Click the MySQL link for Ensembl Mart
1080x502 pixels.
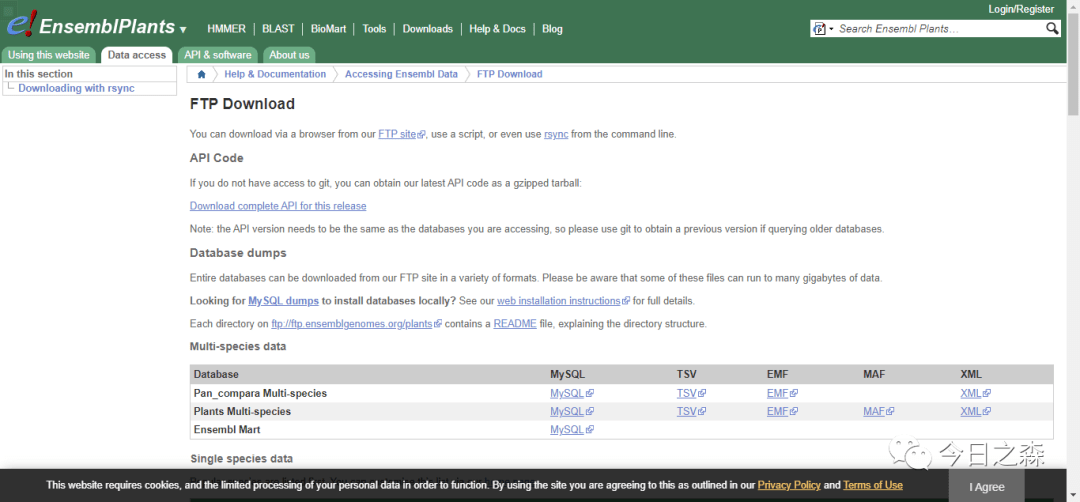coord(567,429)
